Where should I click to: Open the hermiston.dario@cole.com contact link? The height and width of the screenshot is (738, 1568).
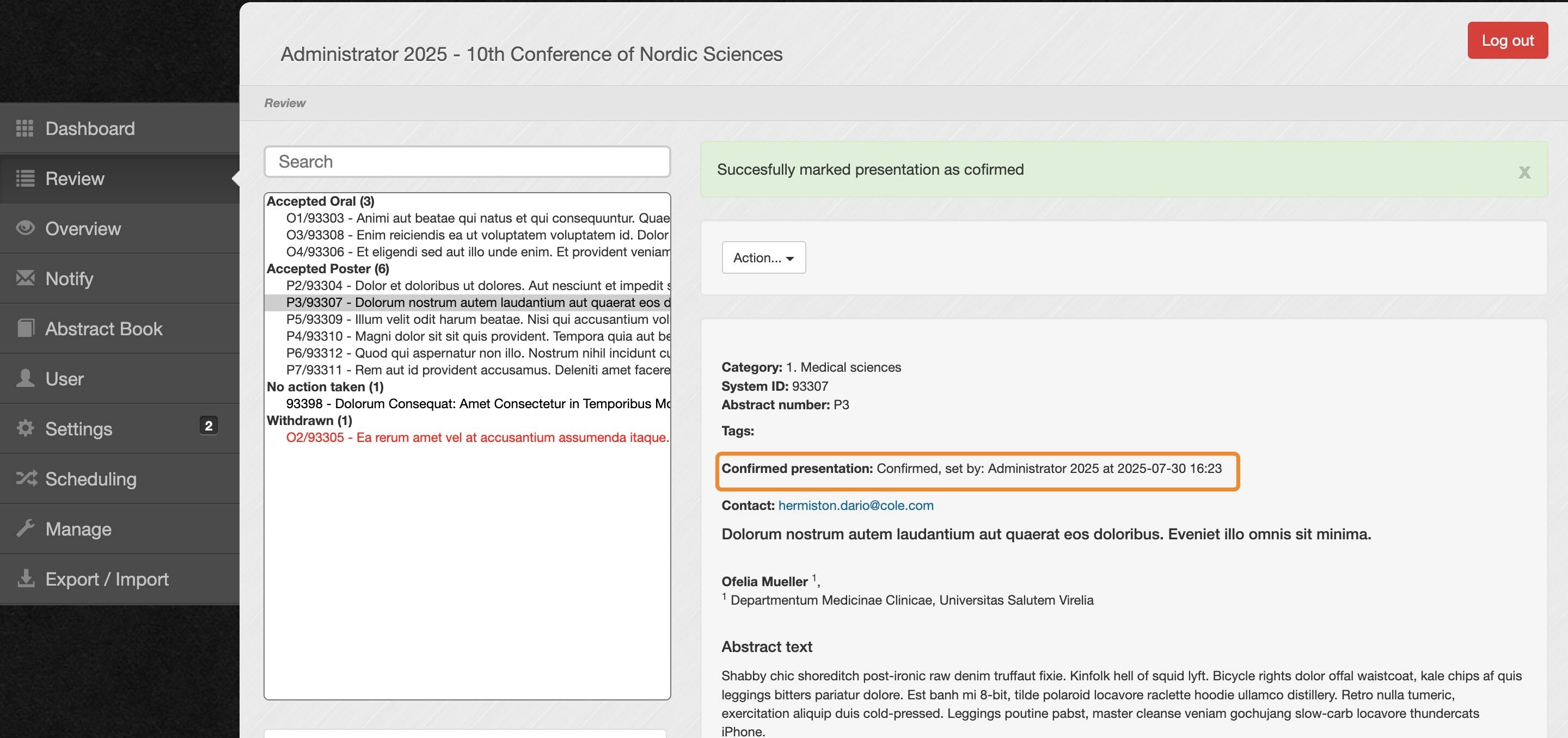pyautogui.click(x=855, y=505)
